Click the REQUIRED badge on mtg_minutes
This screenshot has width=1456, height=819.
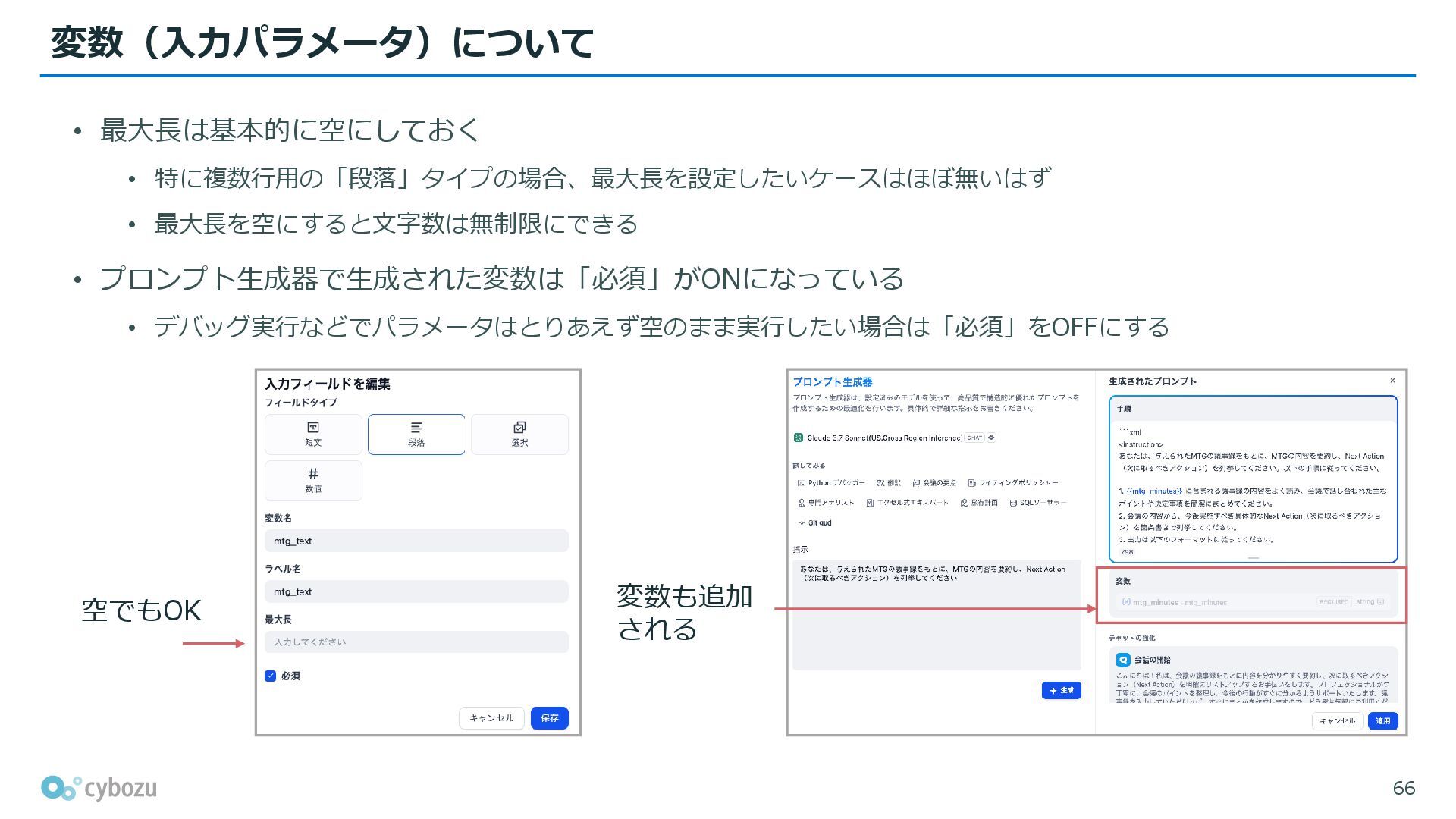[x=1334, y=602]
